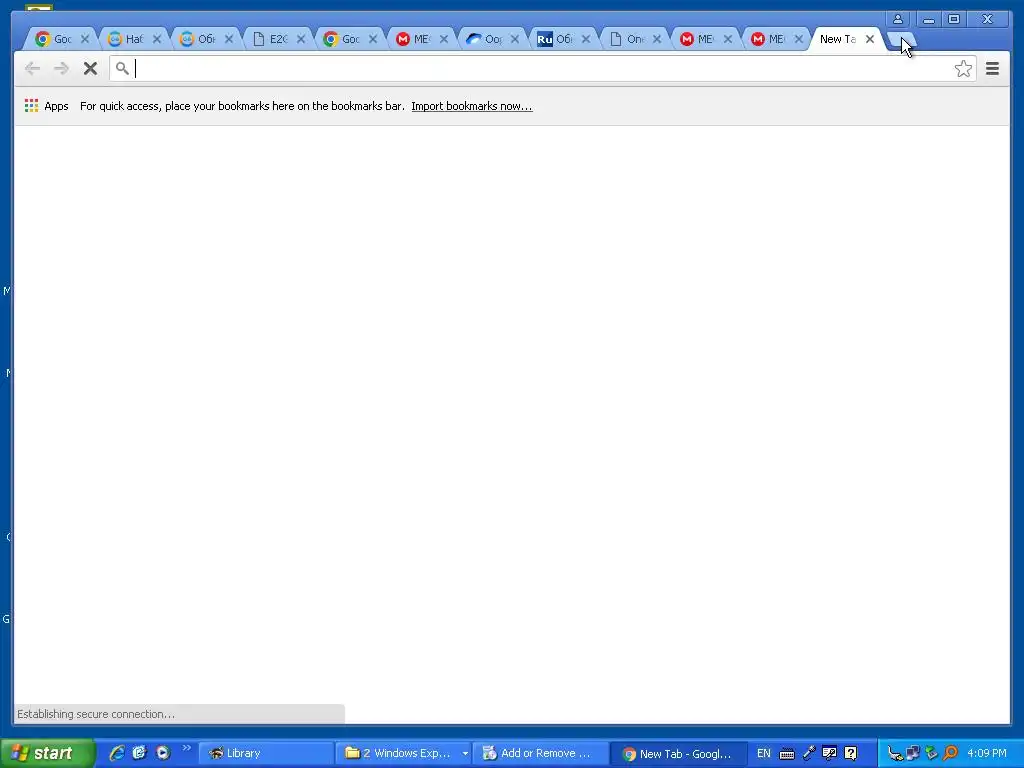Click the language bar help question-mark icon
The height and width of the screenshot is (768, 1024).
(x=850, y=753)
